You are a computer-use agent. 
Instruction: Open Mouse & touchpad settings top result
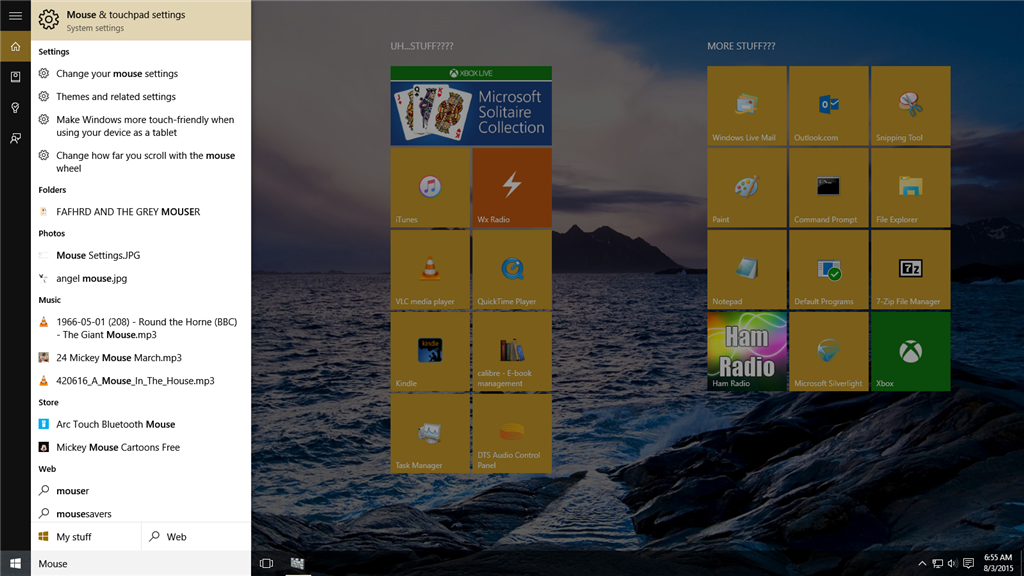click(141, 20)
